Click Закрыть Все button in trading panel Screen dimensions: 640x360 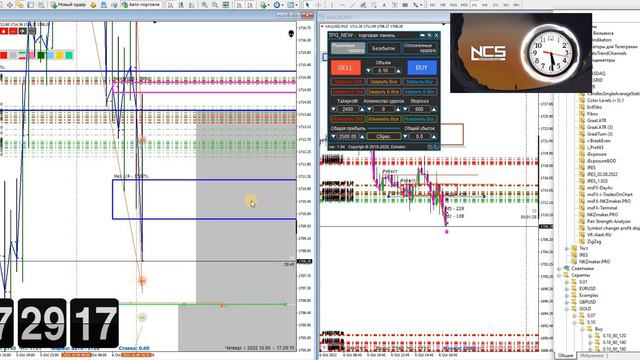383,82
